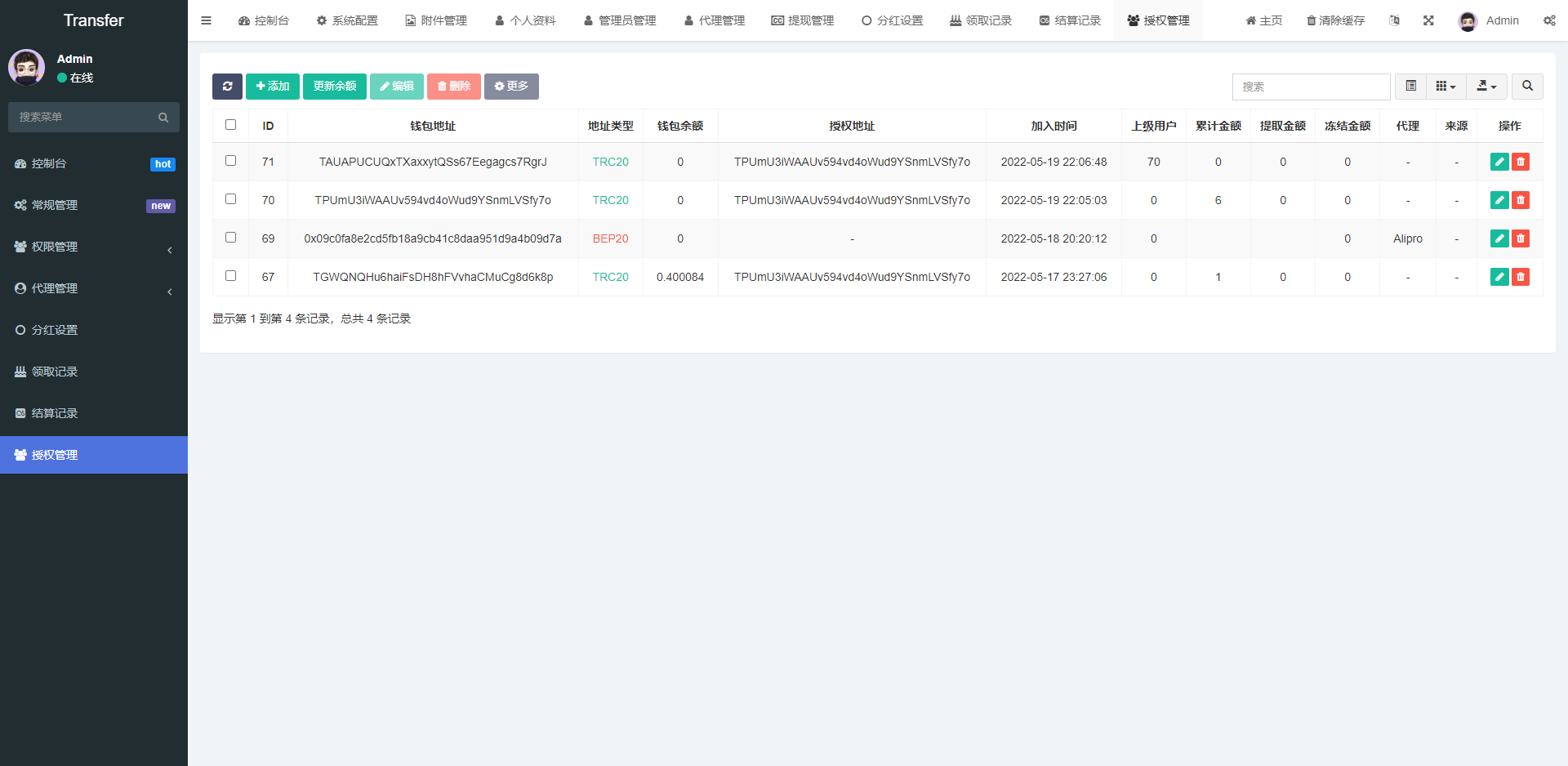This screenshot has width=1568, height=766.
Task: Expand the 权限管理 sidebar menu
Action: click(94, 247)
